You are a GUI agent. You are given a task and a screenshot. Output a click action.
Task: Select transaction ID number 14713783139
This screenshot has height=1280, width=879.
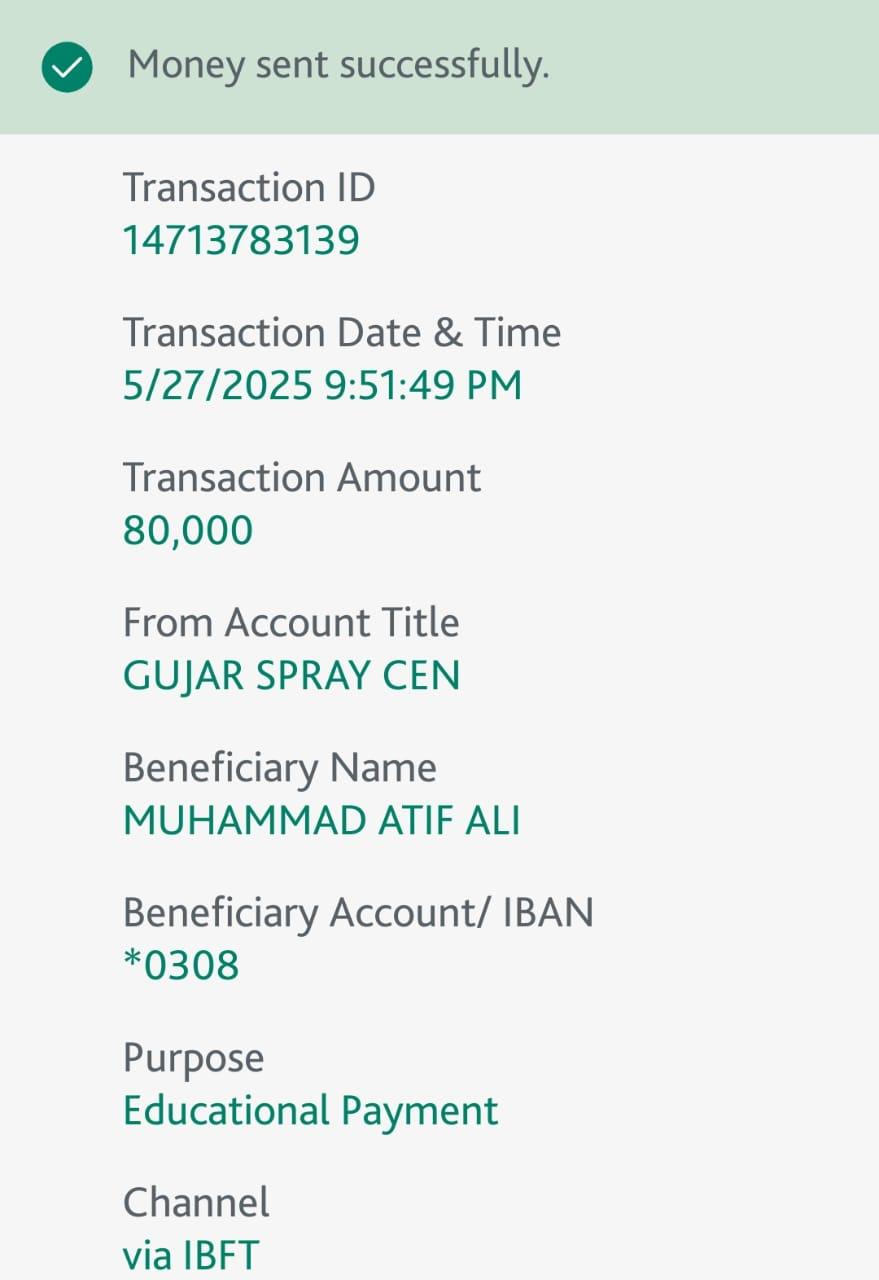241,241
